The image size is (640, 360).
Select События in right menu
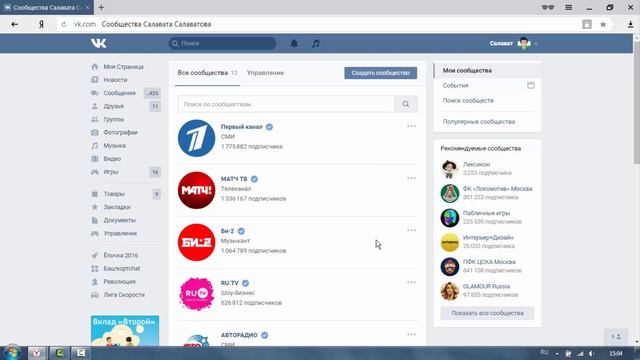(456, 85)
